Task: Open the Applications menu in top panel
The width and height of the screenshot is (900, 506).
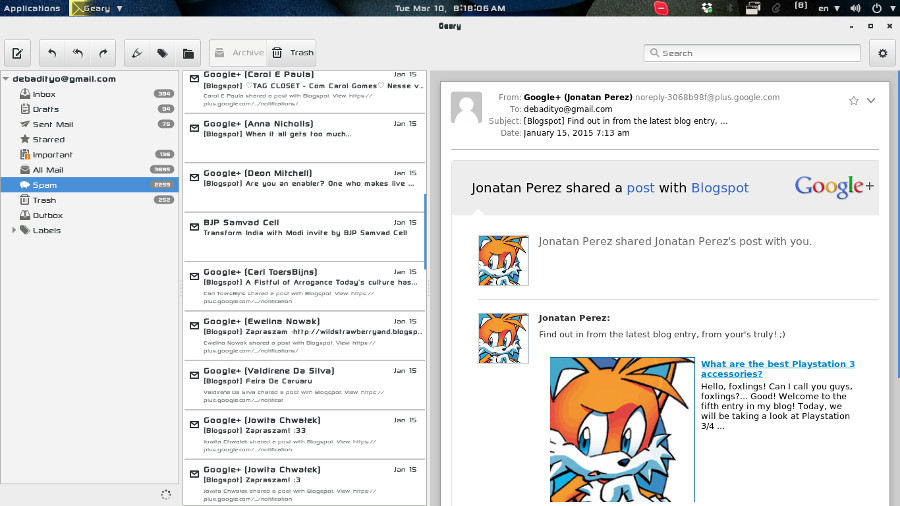Action: click(x=32, y=8)
